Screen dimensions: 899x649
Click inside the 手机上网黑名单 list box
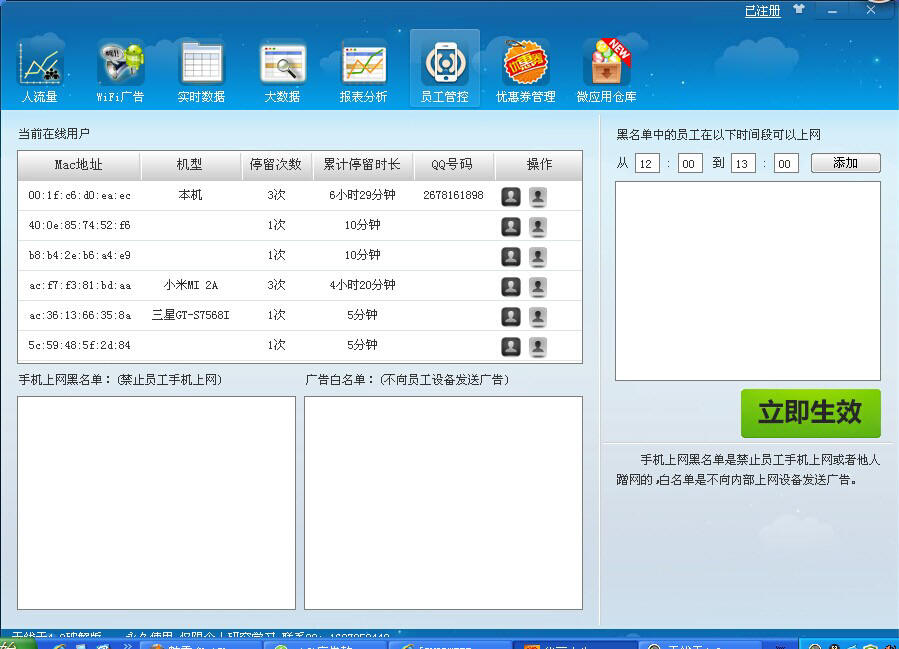pyautogui.click(x=157, y=503)
